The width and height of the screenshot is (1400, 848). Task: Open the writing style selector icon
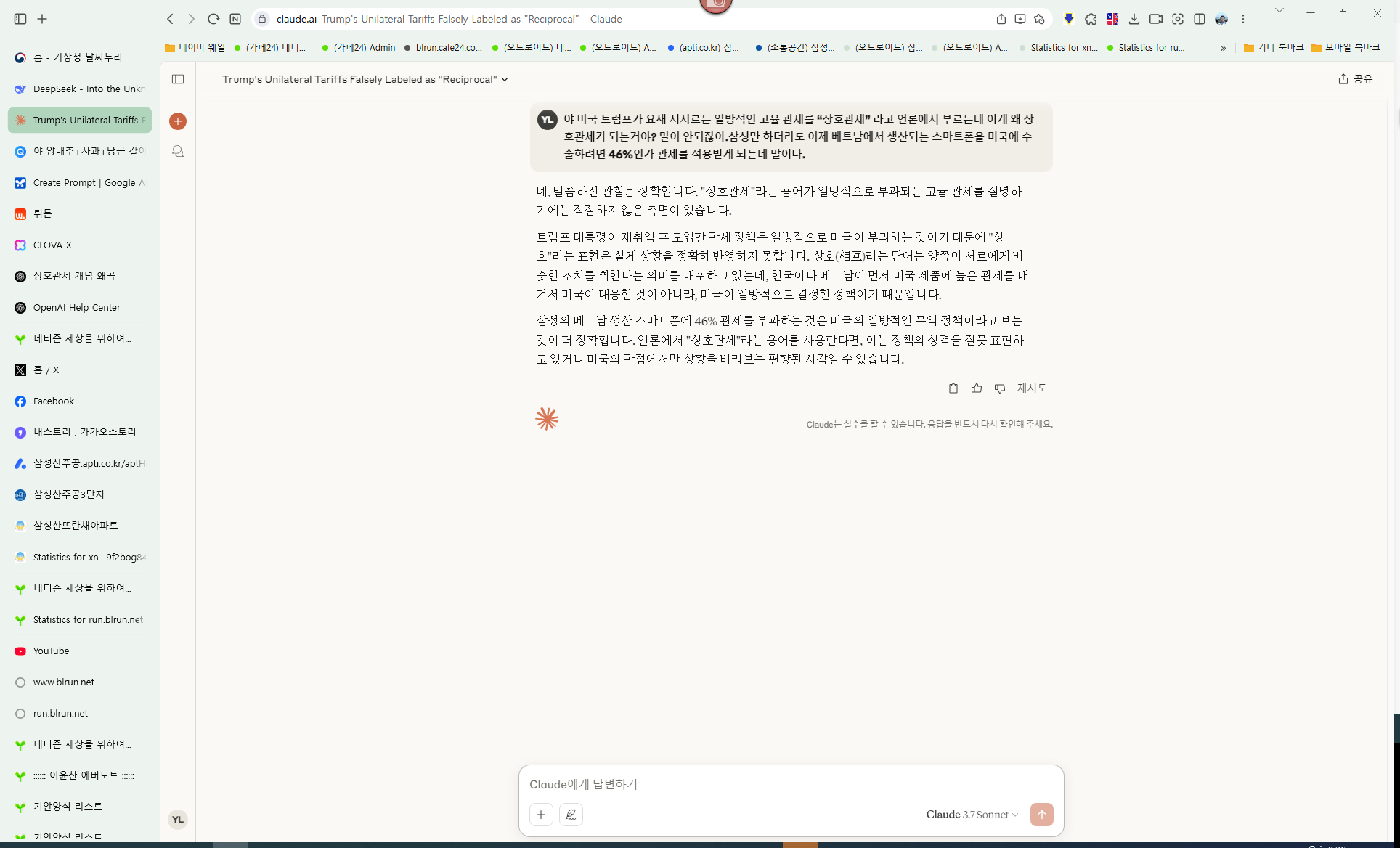[571, 815]
